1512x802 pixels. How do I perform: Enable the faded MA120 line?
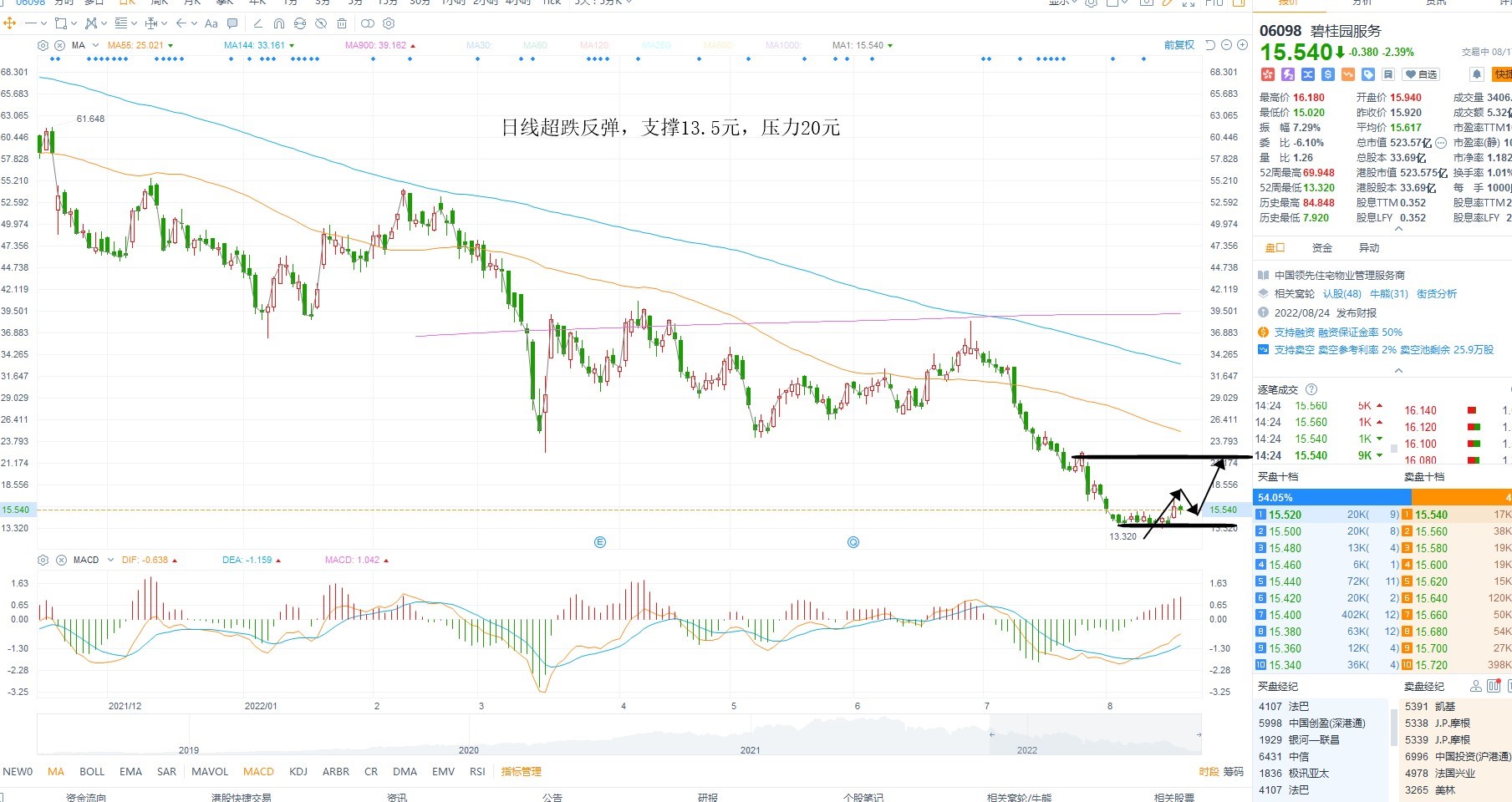(x=595, y=45)
